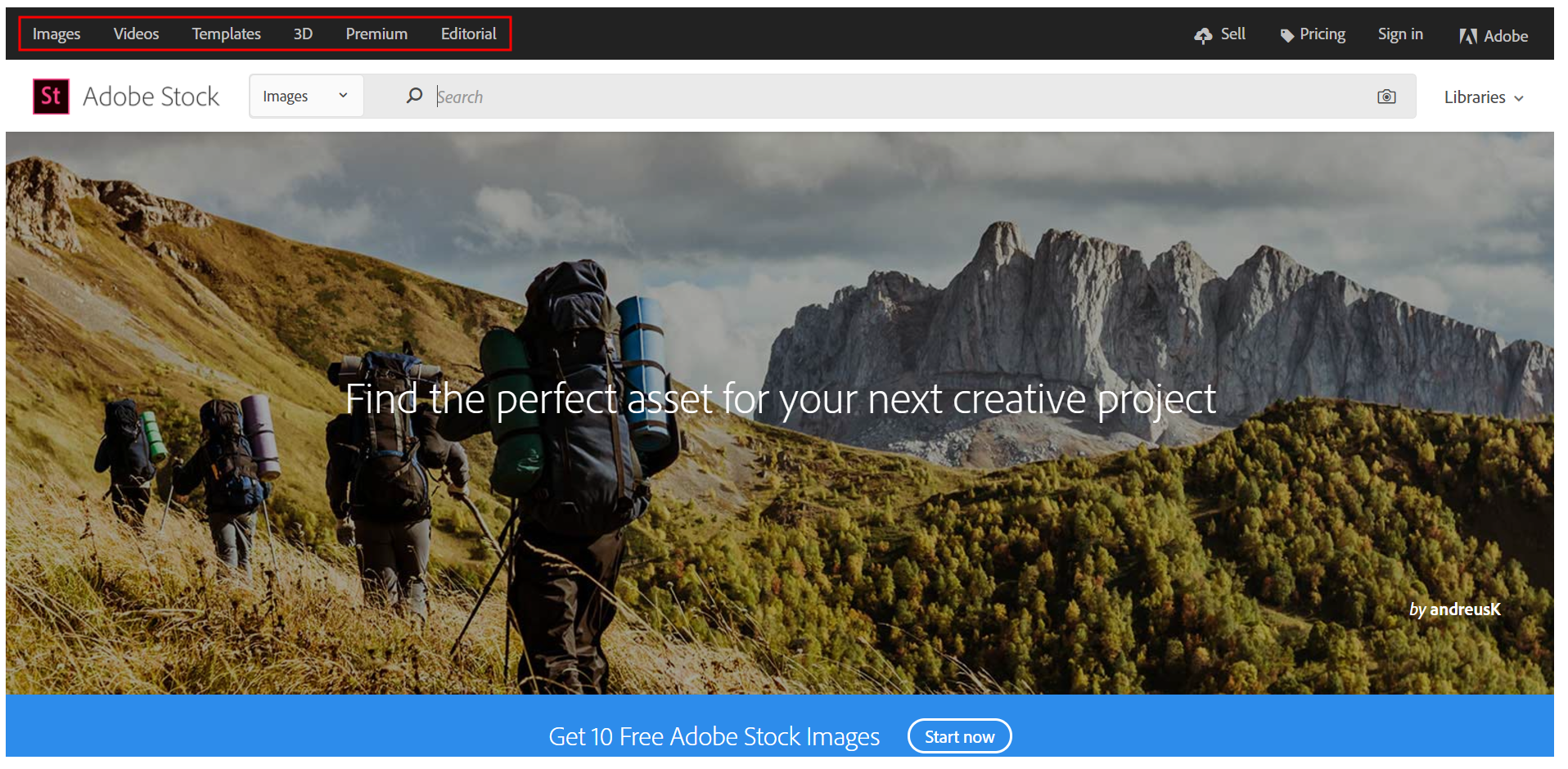Screen dimensions: 1568x769
Task: Click the camera icon to search by image
Action: tap(1386, 96)
